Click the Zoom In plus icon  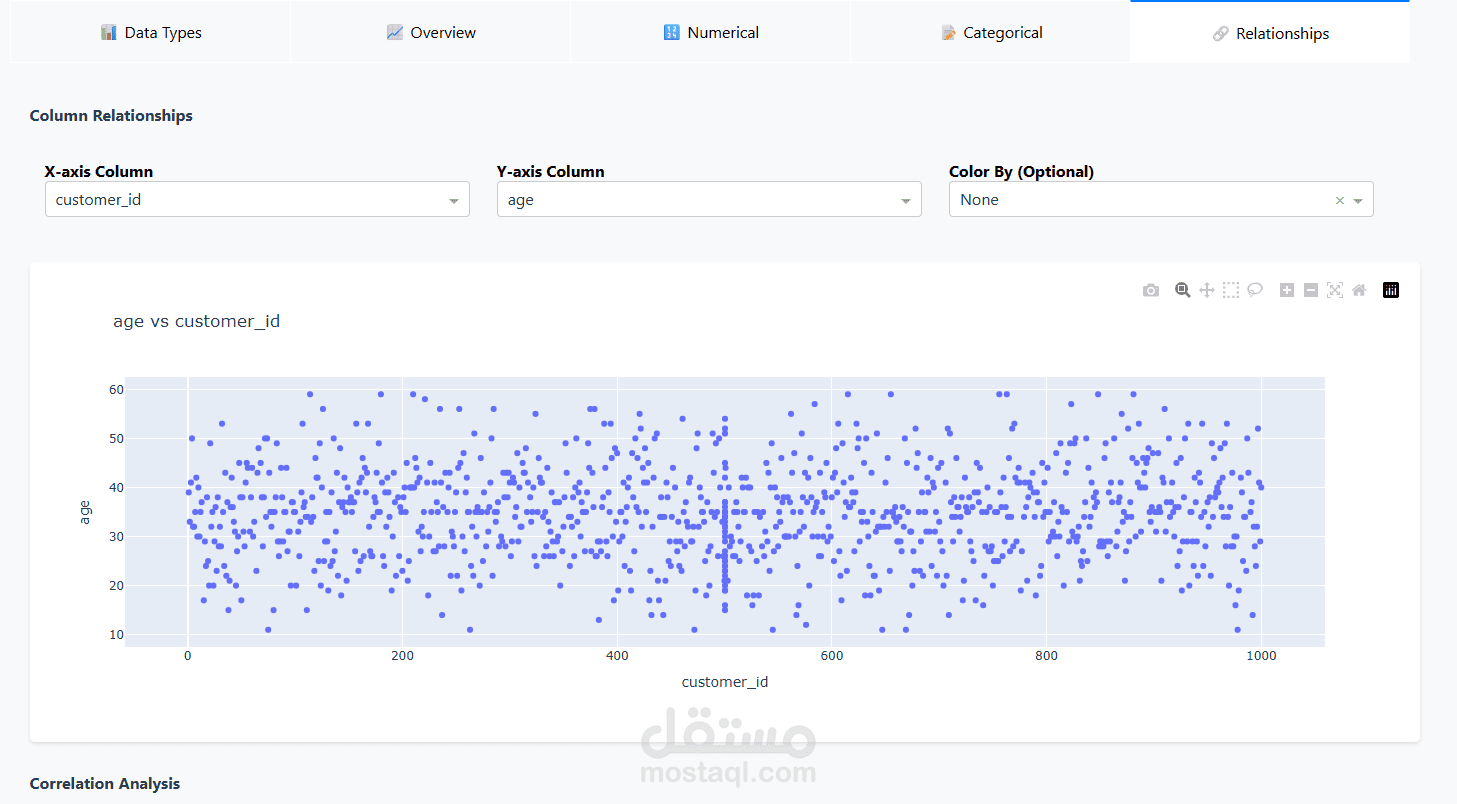click(x=1287, y=290)
